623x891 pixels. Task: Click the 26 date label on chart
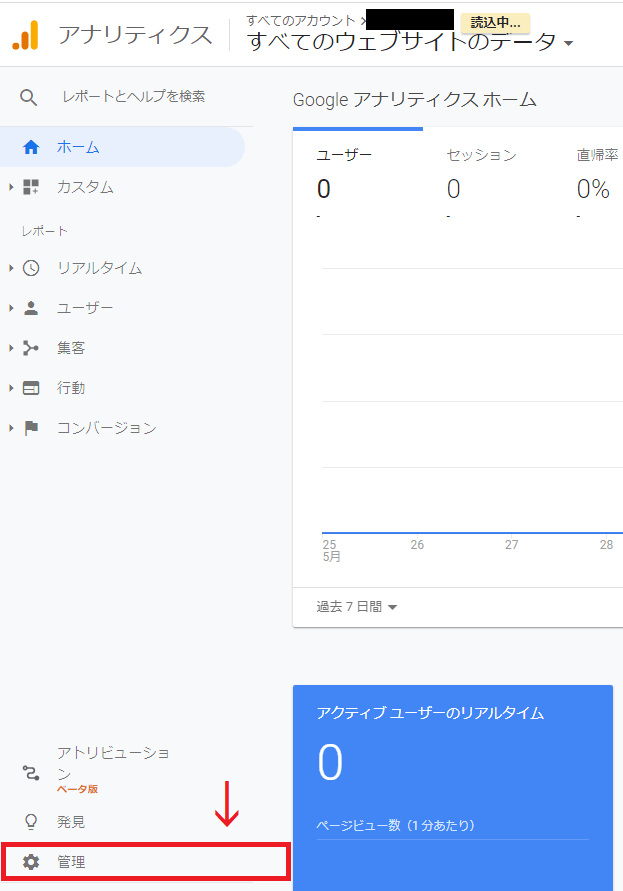(417, 545)
